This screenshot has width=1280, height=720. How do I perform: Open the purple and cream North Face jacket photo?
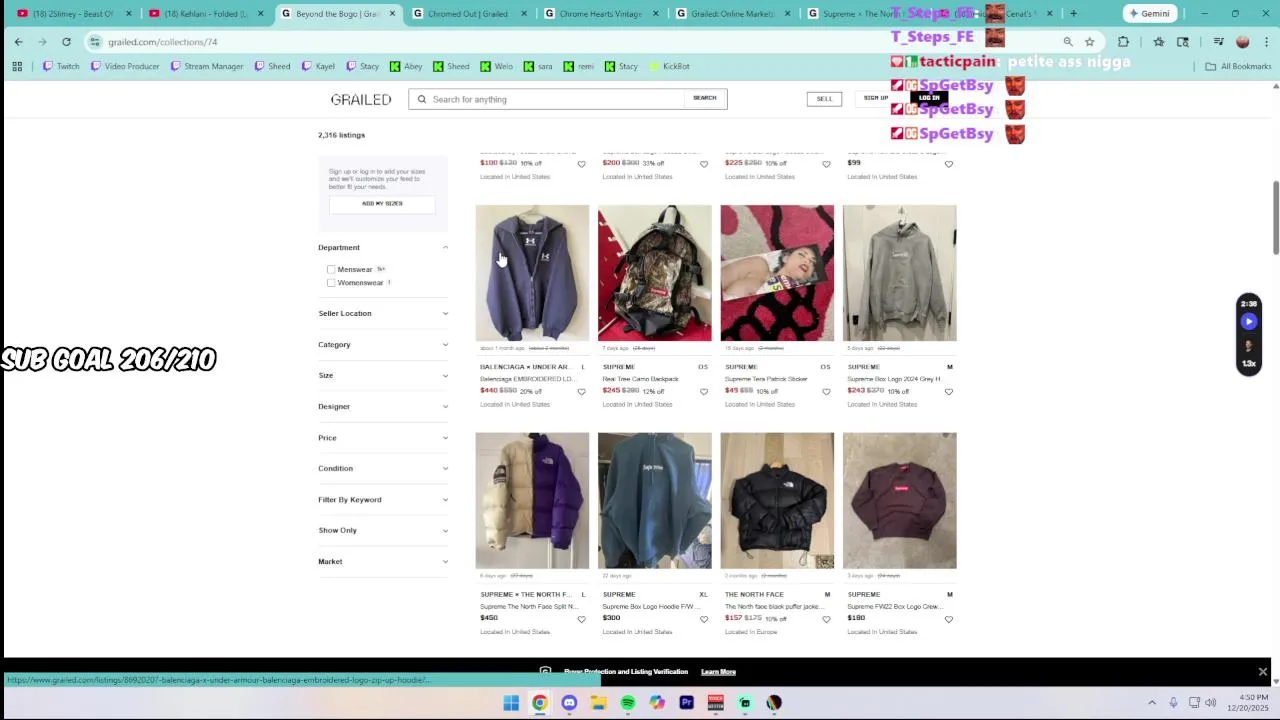point(532,500)
